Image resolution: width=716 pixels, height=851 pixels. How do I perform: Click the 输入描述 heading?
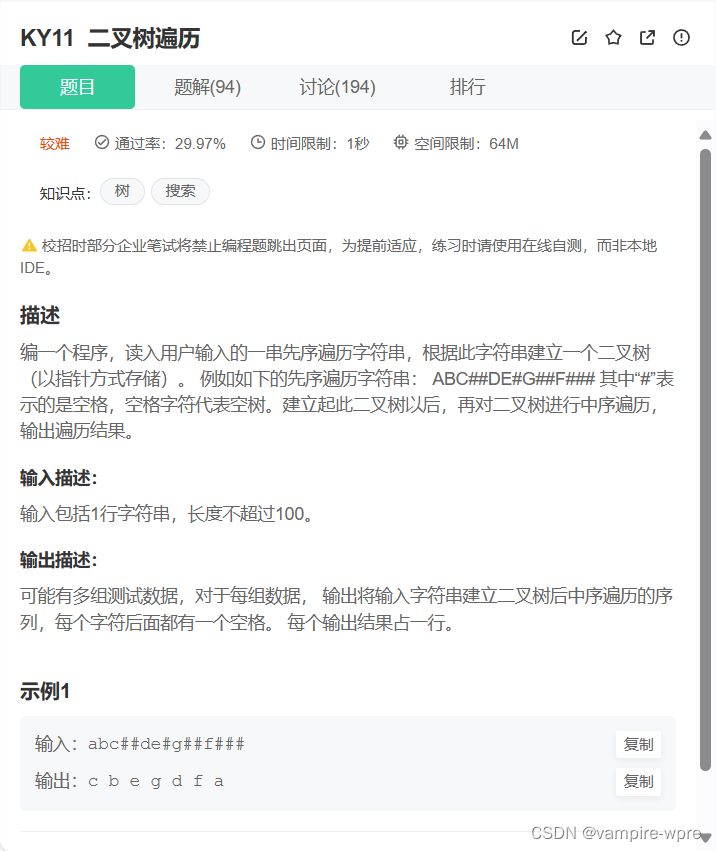[59, 478]
